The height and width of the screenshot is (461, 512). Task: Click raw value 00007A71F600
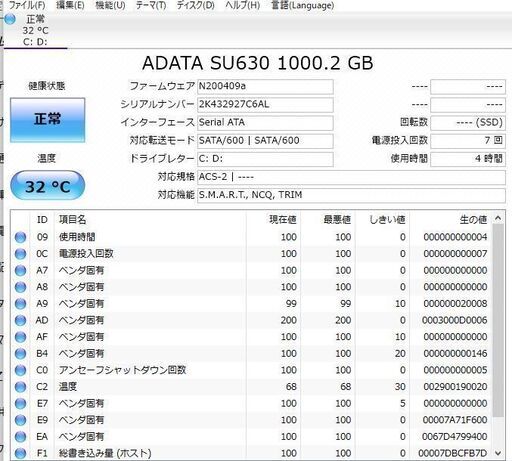(455, 420)
